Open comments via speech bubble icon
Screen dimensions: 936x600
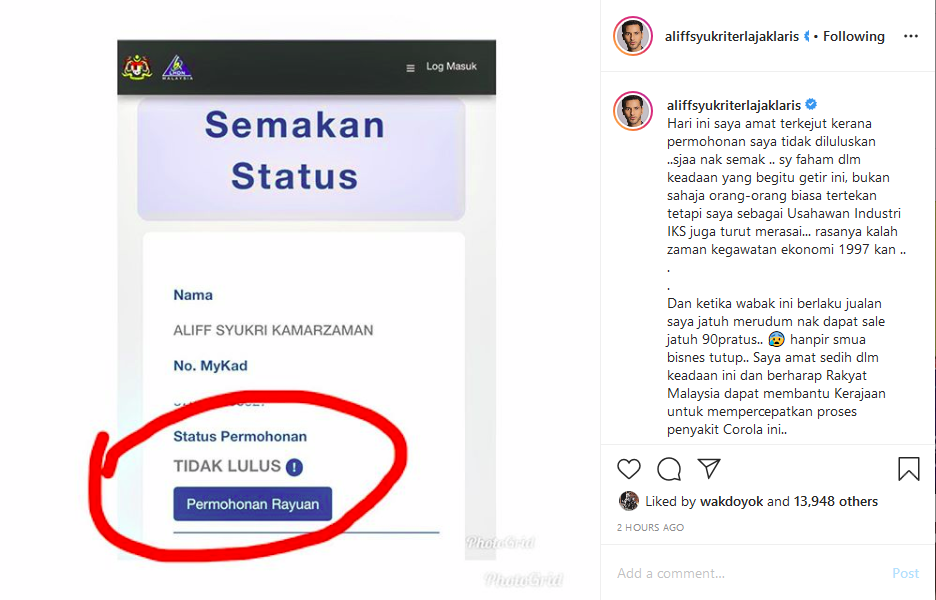point(669,469)
